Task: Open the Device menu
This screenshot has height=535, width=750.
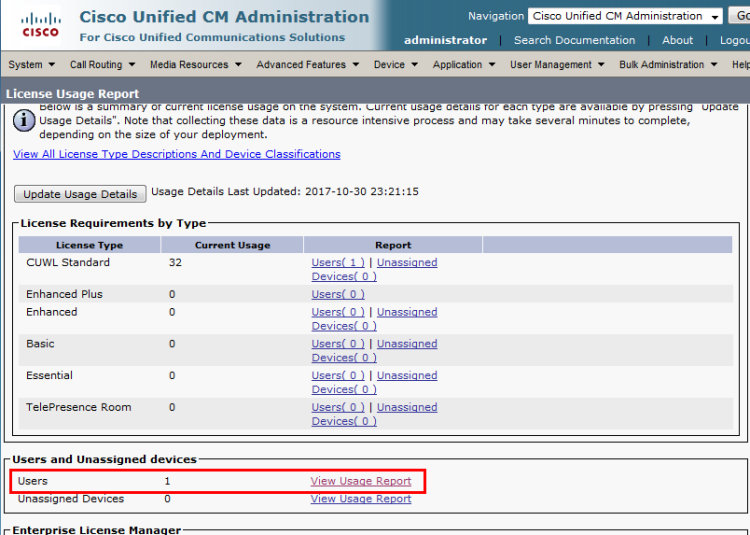Action: click(396, 65)
